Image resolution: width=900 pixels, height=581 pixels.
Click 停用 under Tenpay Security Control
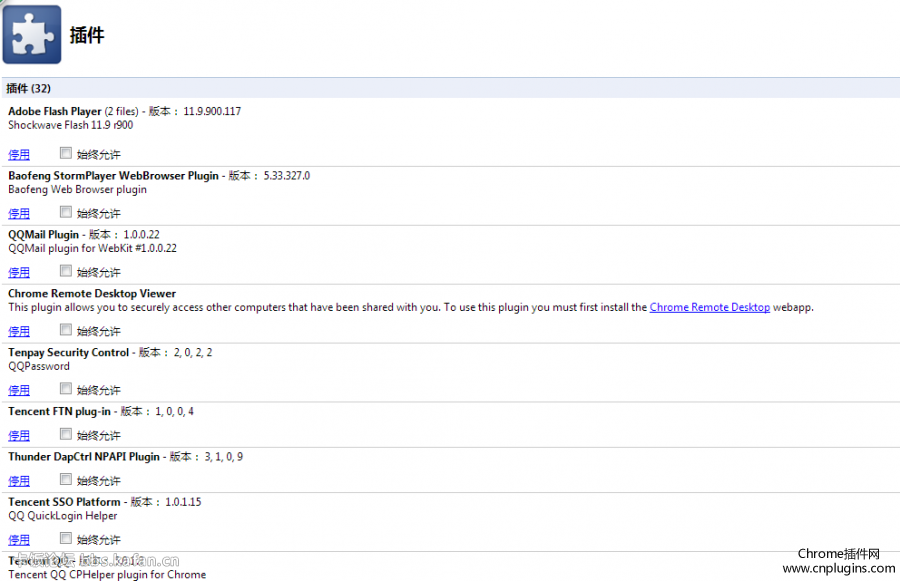pyautogui.click(x=19, y=390)
